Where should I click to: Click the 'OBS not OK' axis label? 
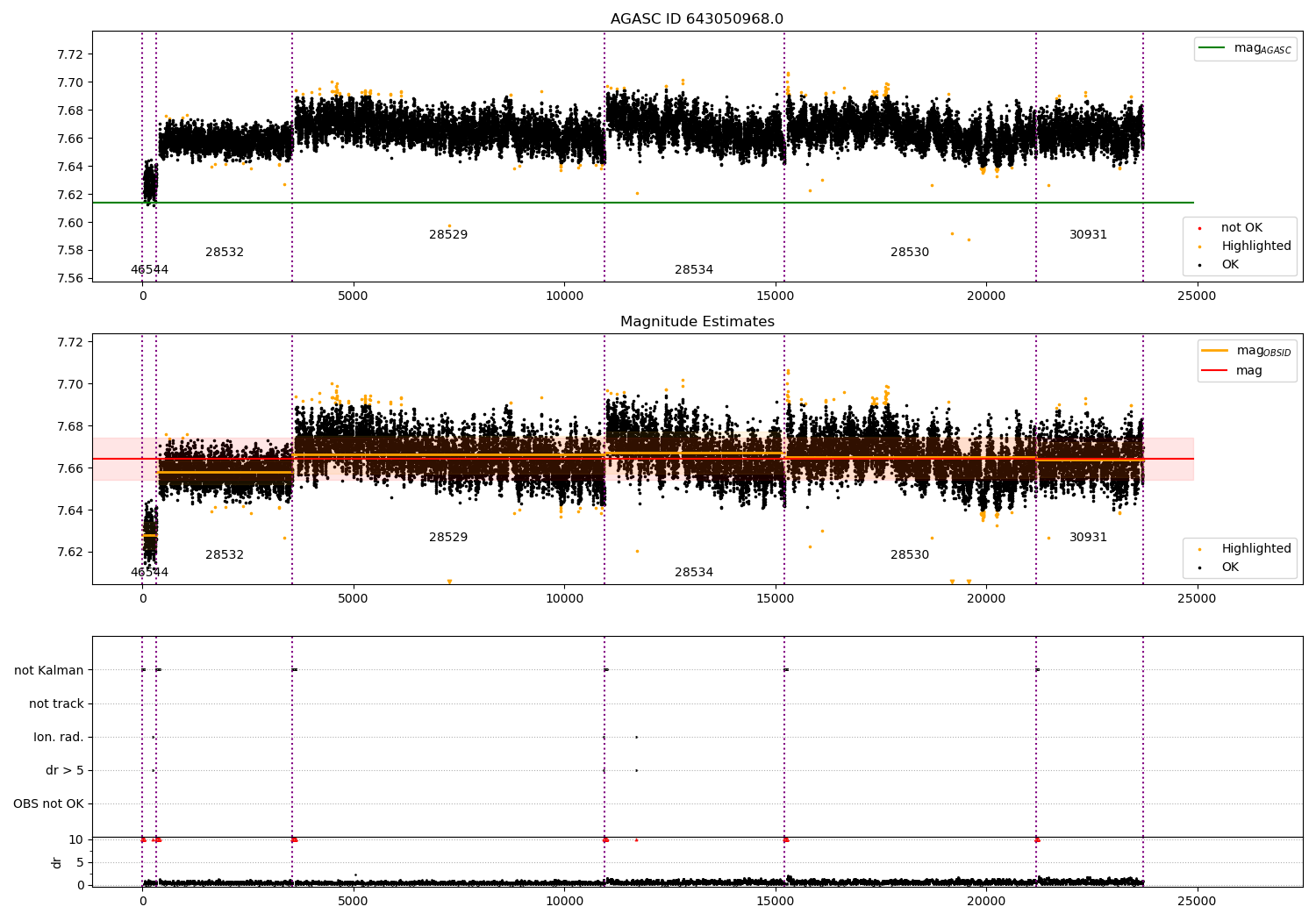[48, 803]
